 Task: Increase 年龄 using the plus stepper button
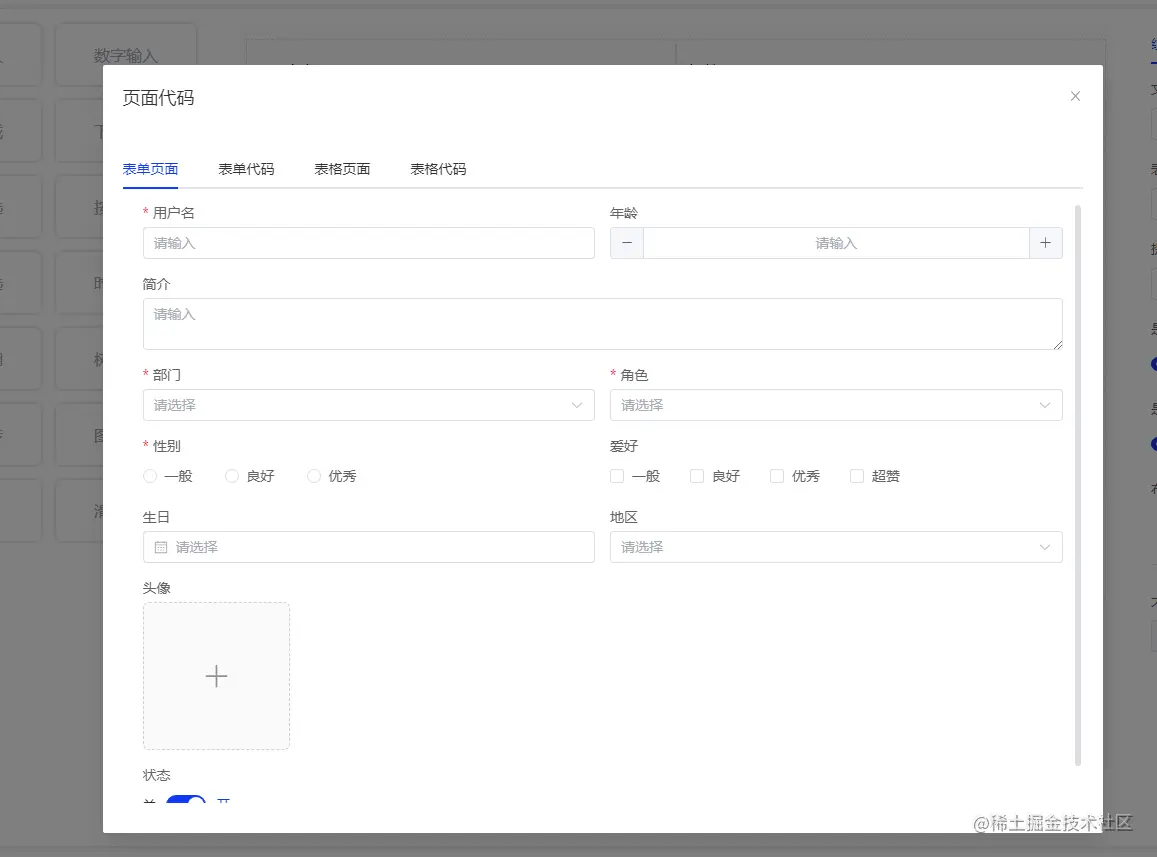1046,243
